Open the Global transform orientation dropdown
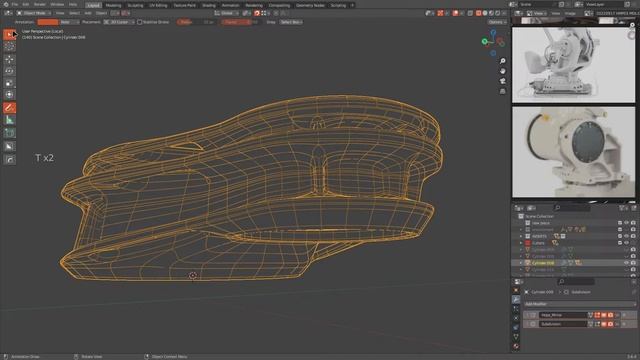Viewport: 640px width, 360px height. click(227, 13)
